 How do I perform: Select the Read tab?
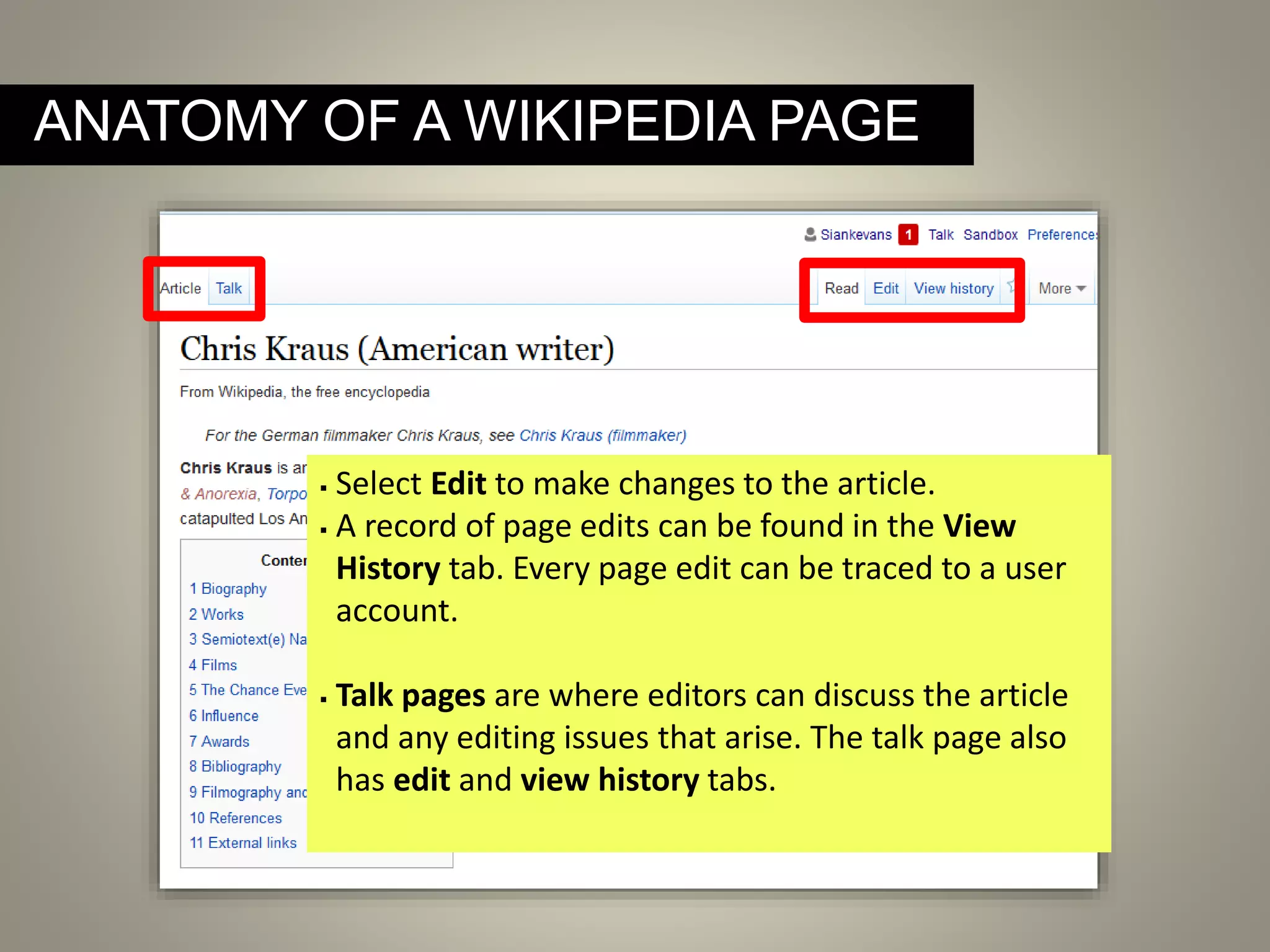841,288
